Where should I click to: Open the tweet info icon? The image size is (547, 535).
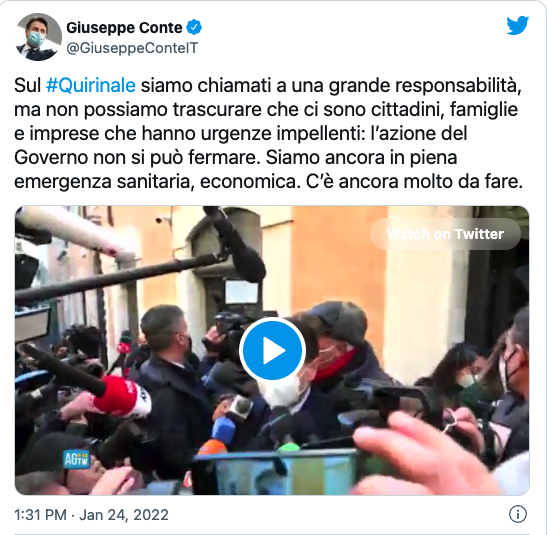tap(518, 514)
